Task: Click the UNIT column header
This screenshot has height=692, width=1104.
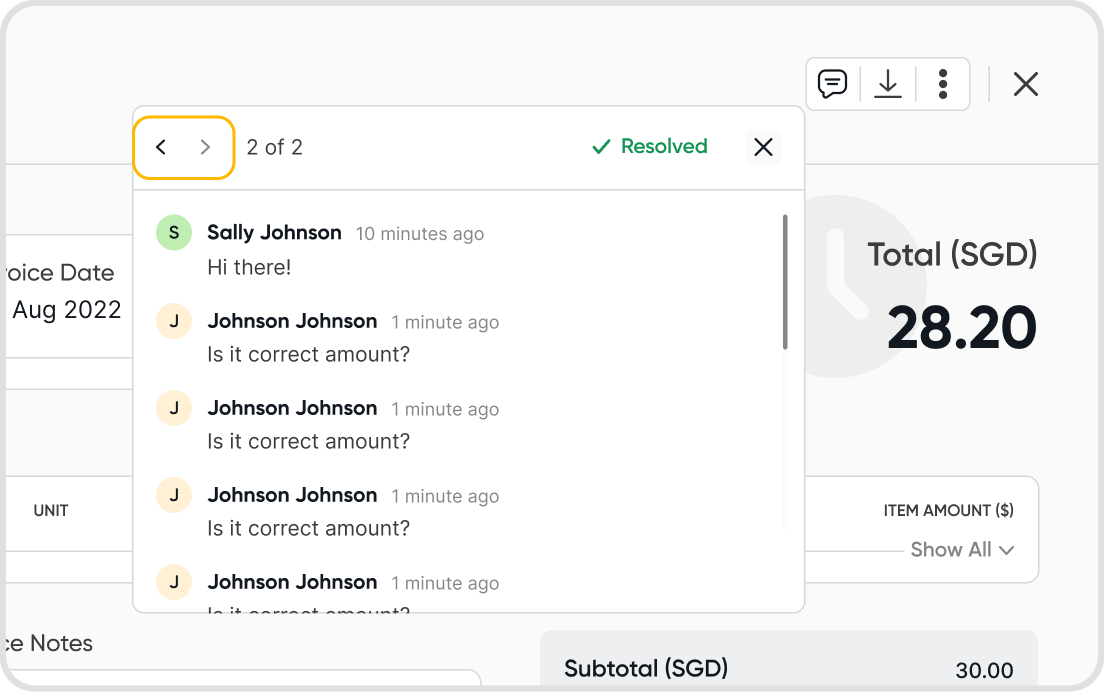Action: point(51,510)
